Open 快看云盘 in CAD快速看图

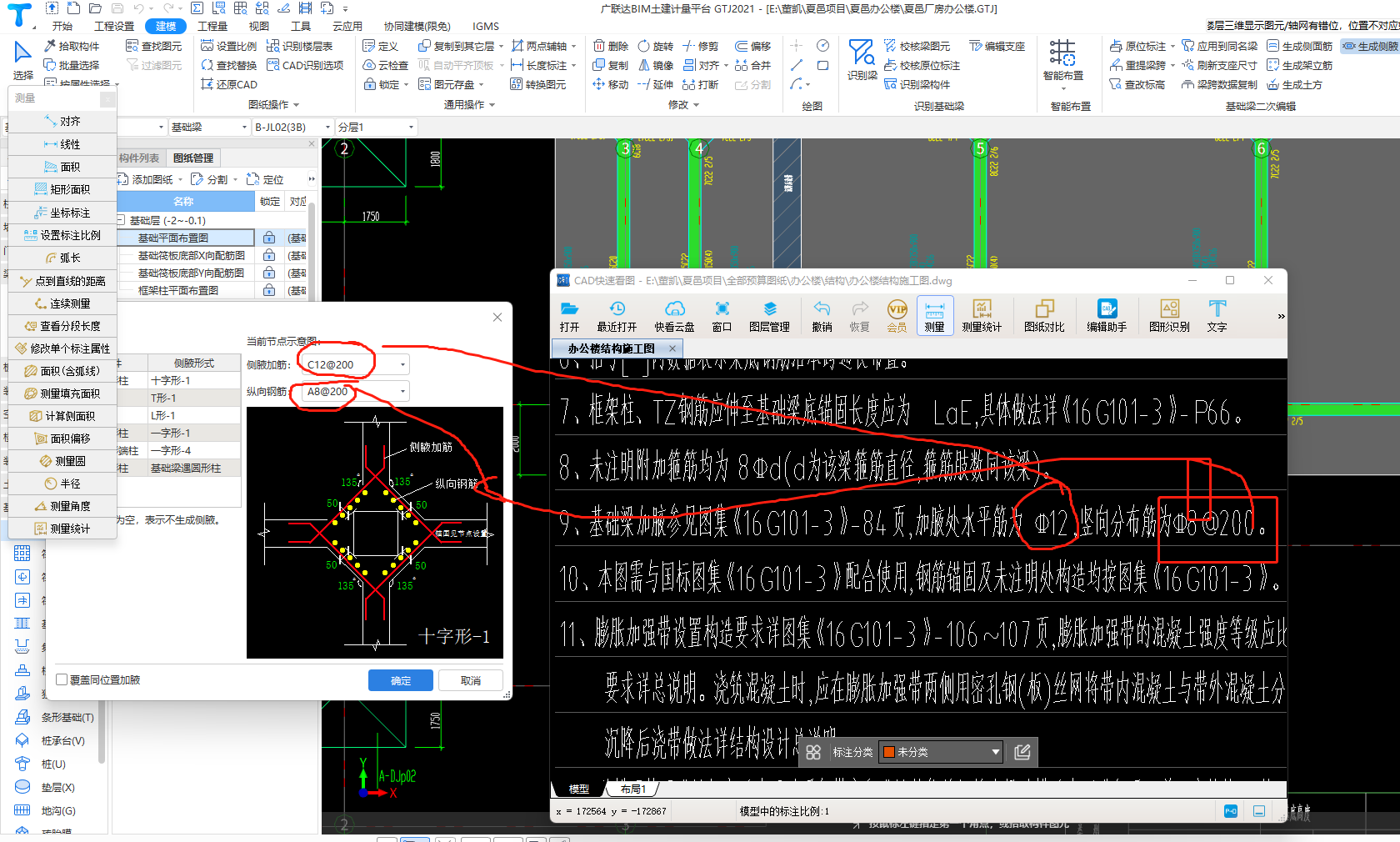point(674,317)
